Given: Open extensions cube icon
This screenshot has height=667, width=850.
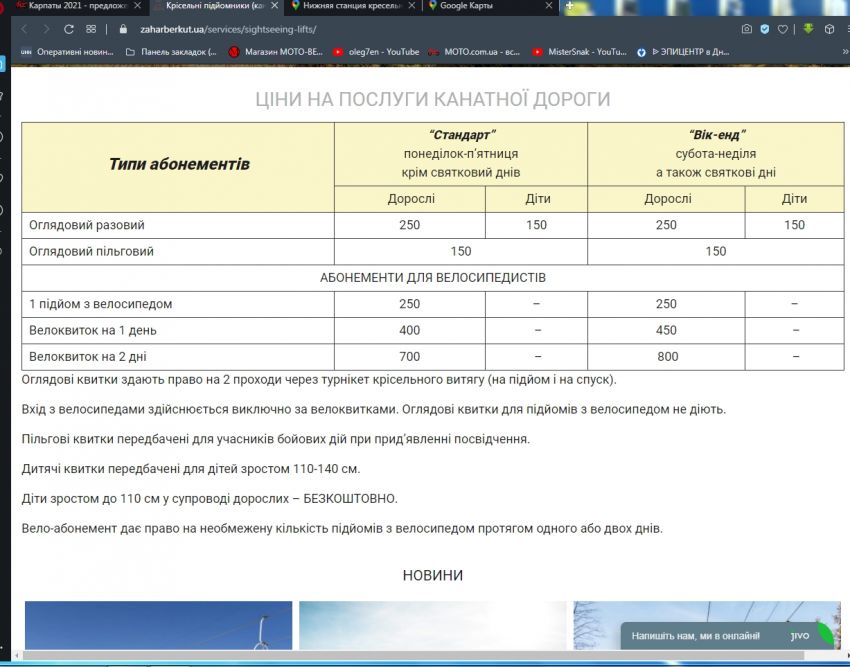Looking at the screenshot, I should [x=829, y=29].
